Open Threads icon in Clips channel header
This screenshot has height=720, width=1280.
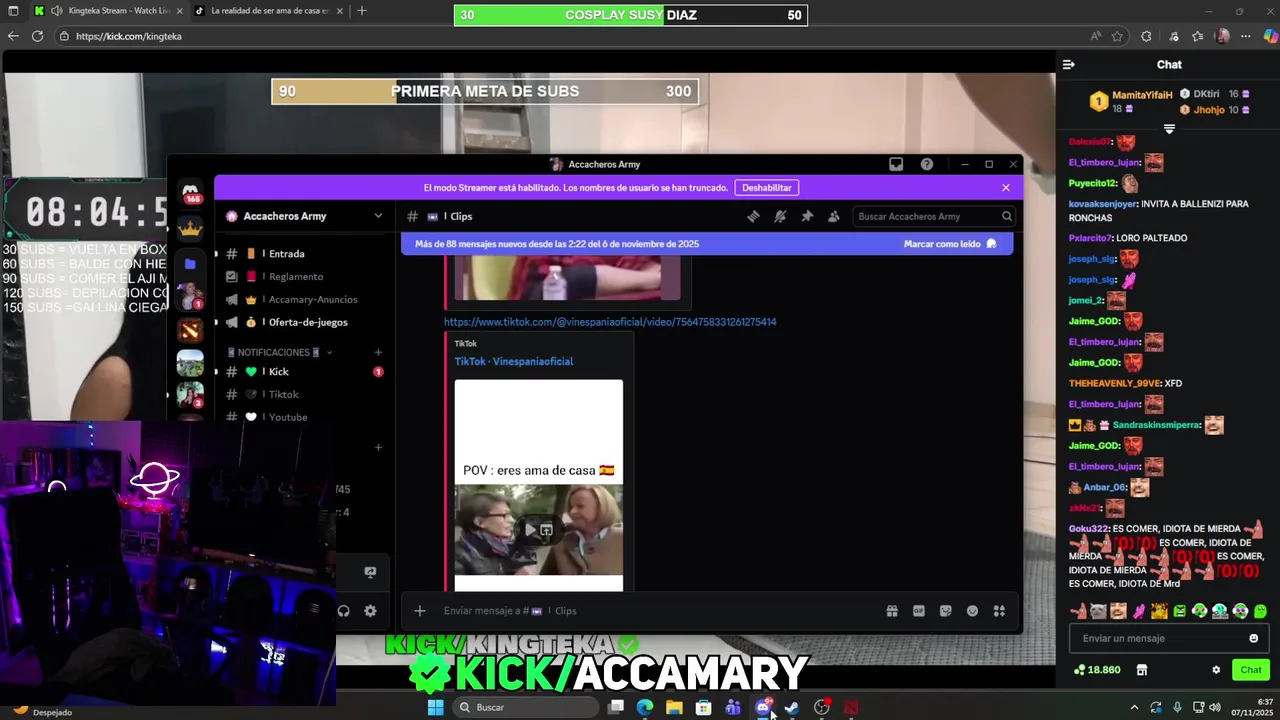point(753,216)
